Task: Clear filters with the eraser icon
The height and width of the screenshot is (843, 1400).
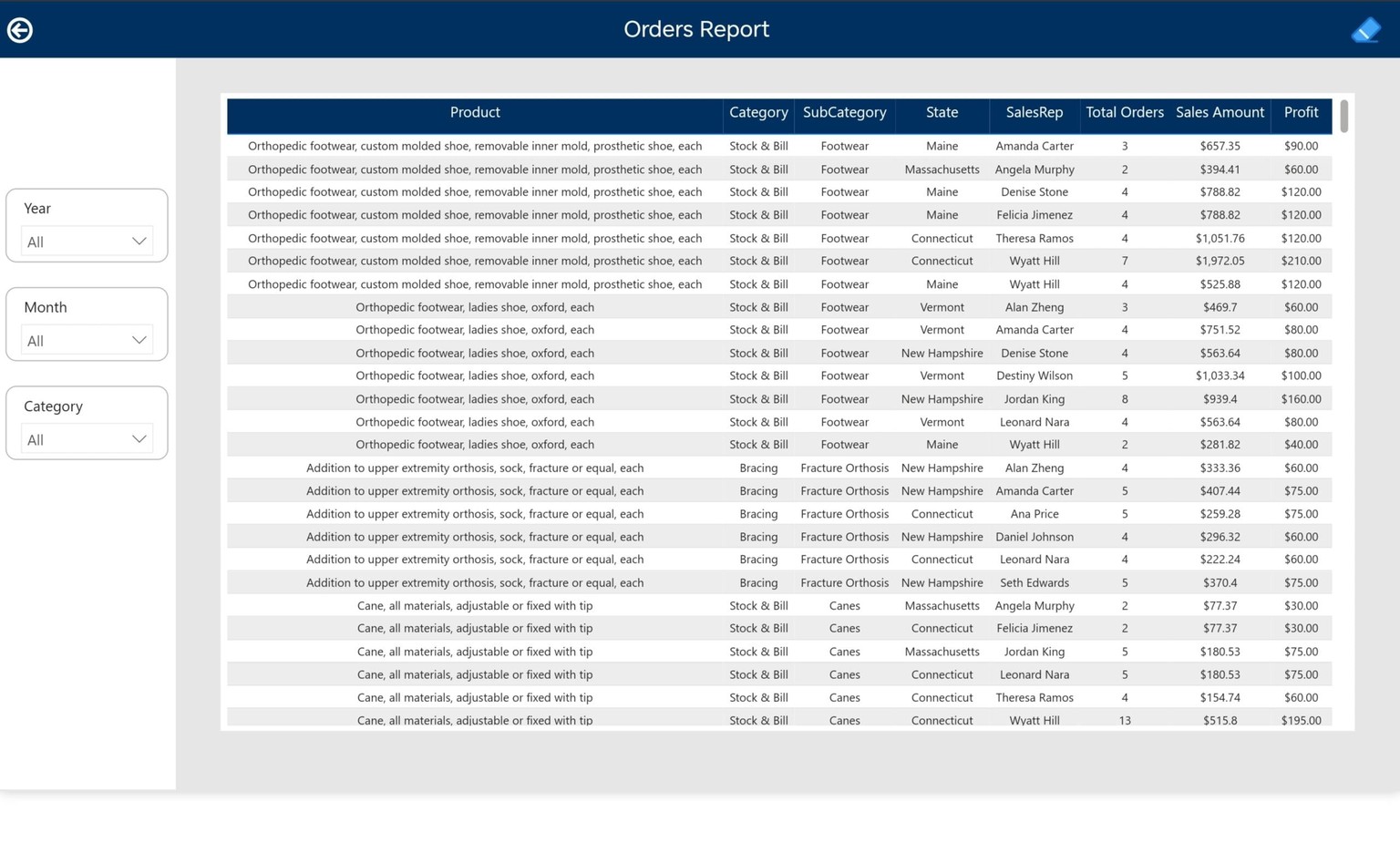Action: click(1365, 30)
